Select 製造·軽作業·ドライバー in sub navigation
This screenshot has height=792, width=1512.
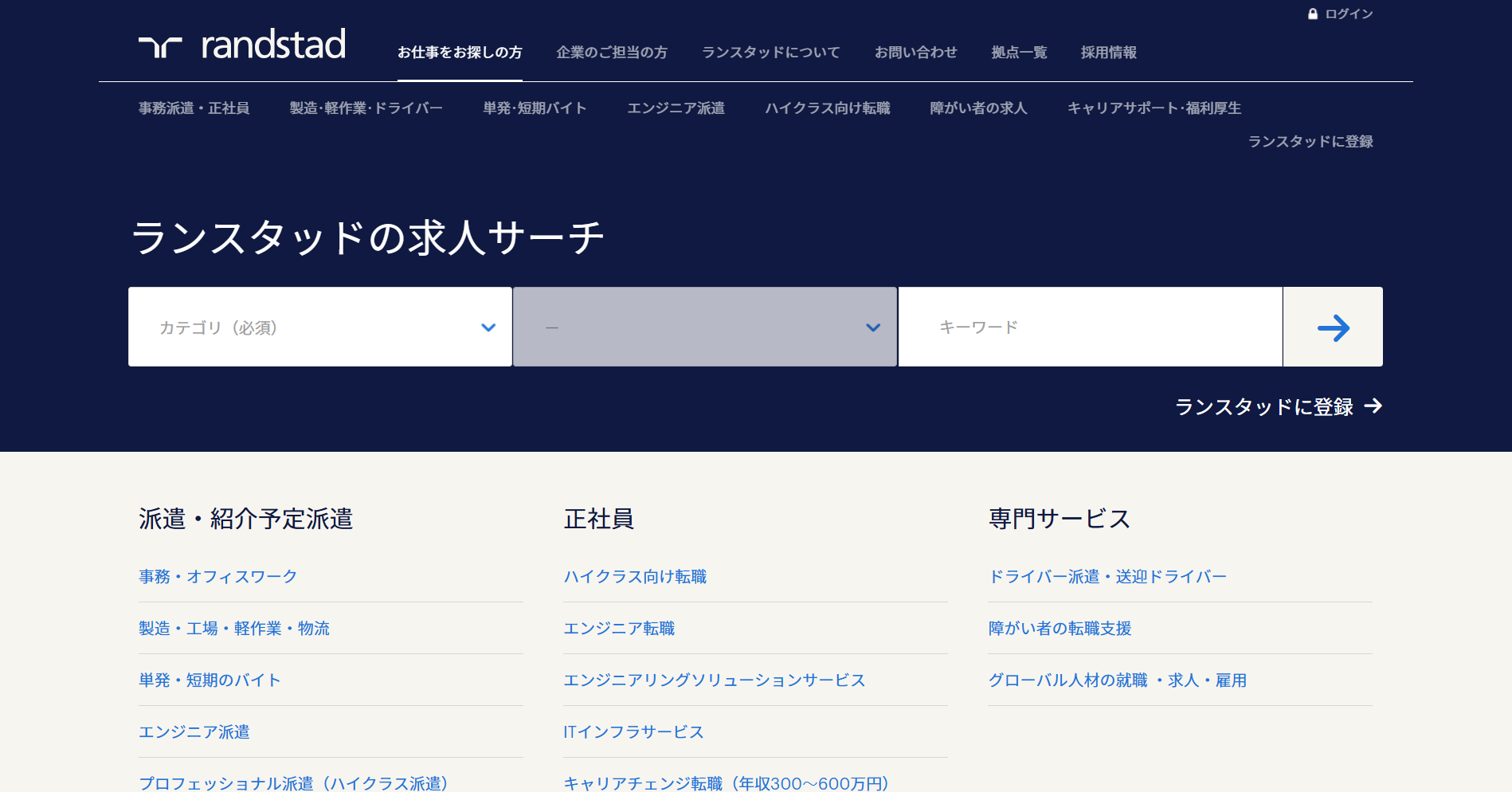point(366,108)
